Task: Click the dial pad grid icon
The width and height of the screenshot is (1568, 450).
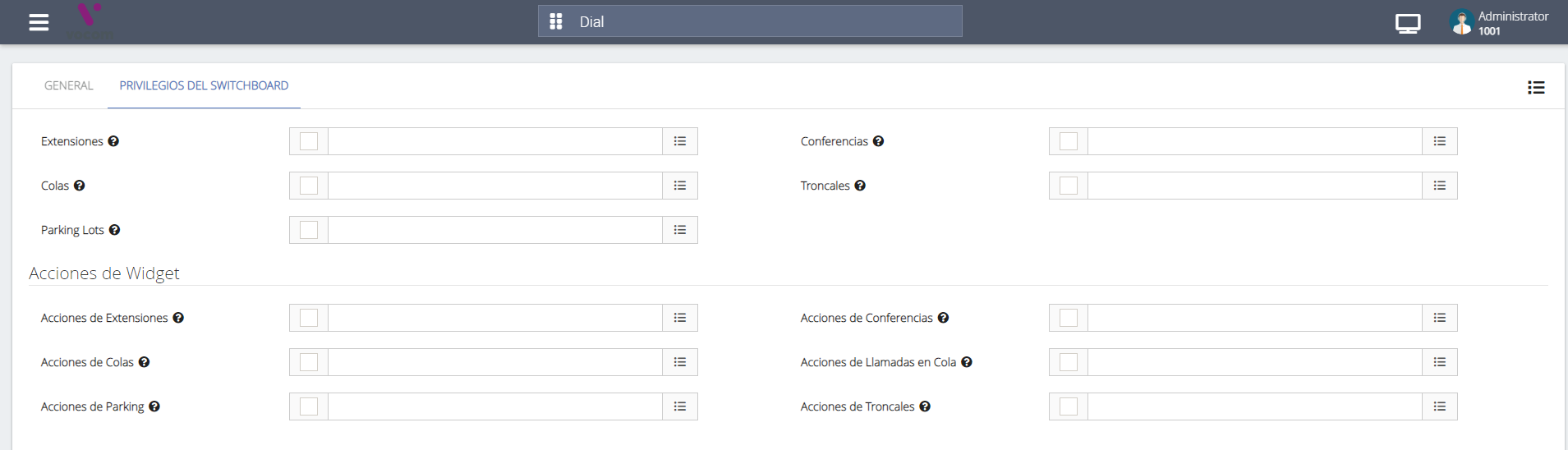Action: (x=556, y=21)
